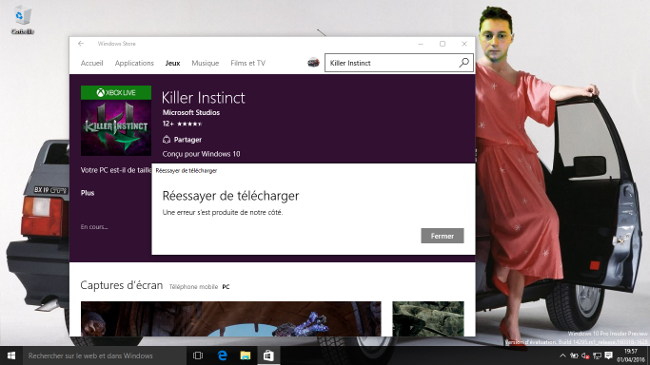Expand the description with Plus

[87, 193]
